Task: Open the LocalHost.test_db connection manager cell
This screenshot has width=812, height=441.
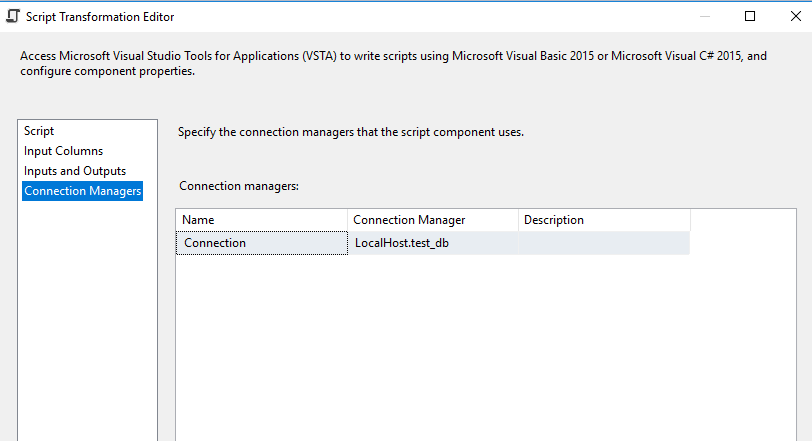Action: tap(432, 243)
